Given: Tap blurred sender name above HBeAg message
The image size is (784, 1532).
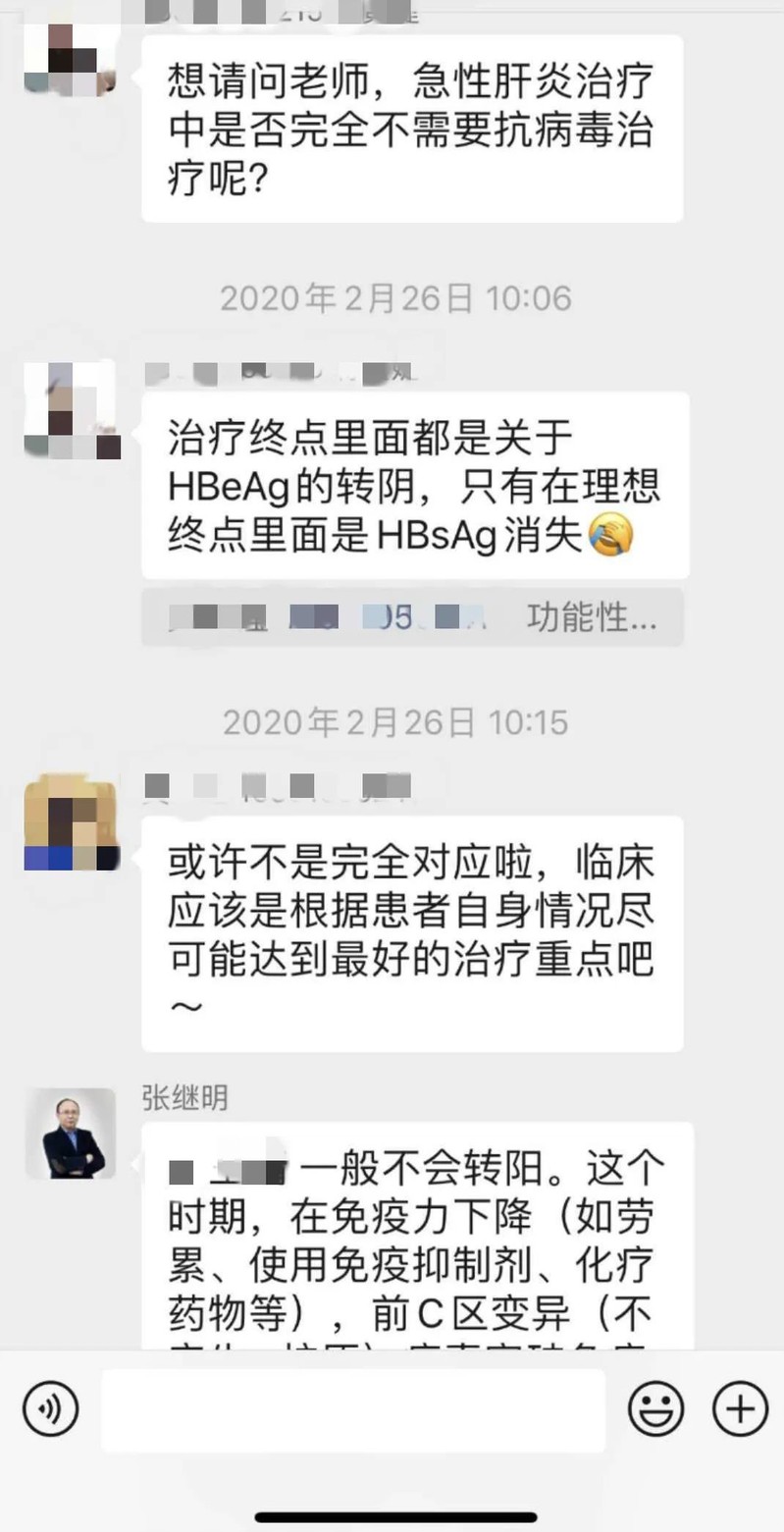Looking at the screenshot, I should (282, 373).
